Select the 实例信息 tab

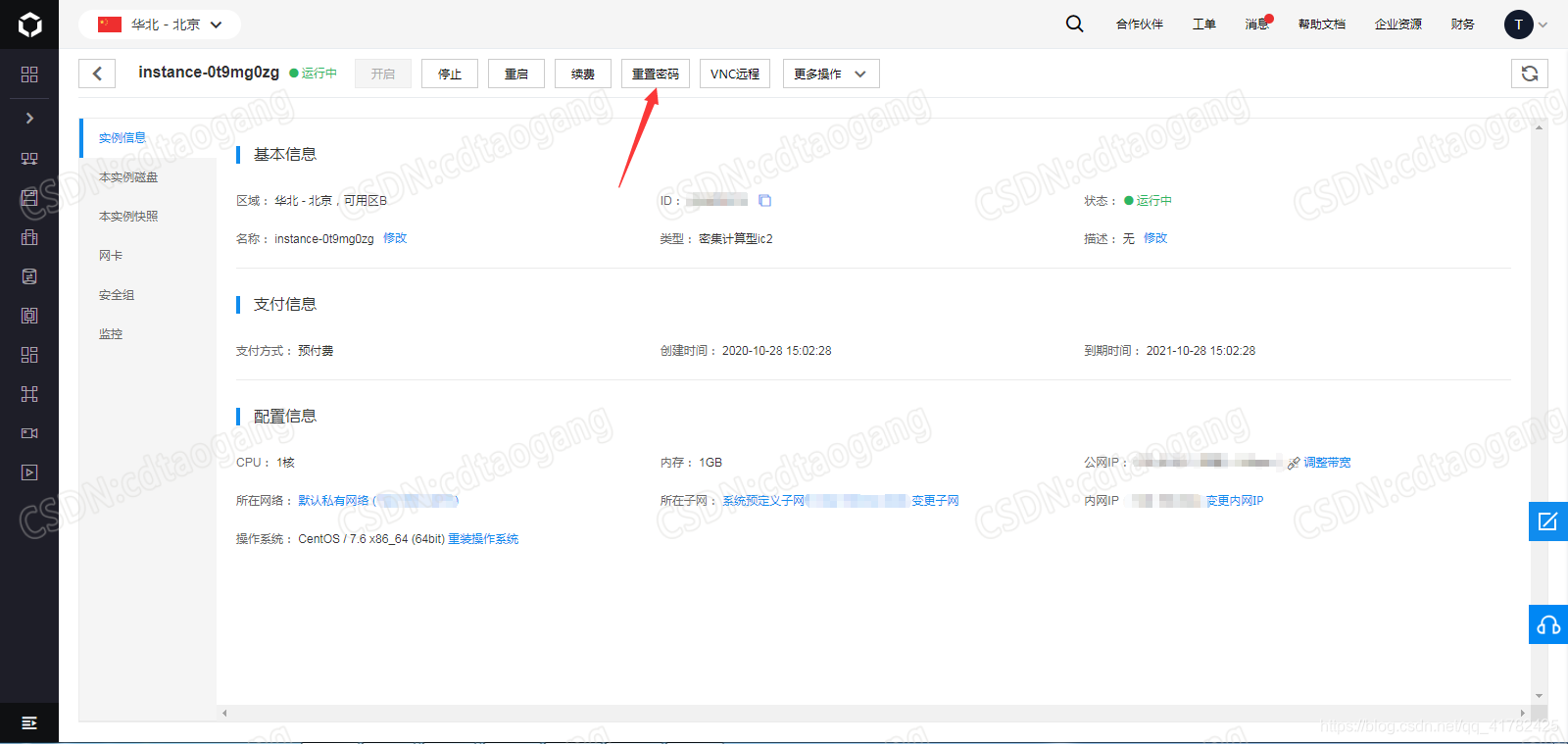(148, 138)
